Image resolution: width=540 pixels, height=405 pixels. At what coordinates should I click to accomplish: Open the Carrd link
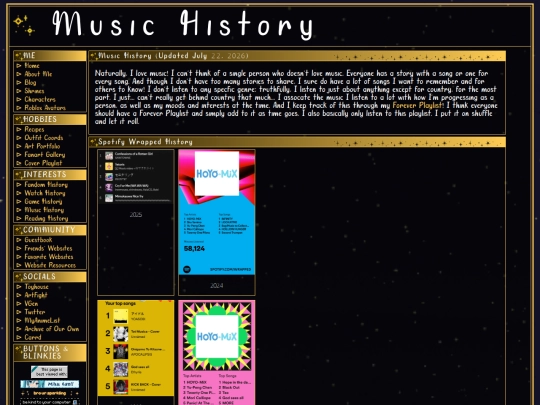coord(33,337)
